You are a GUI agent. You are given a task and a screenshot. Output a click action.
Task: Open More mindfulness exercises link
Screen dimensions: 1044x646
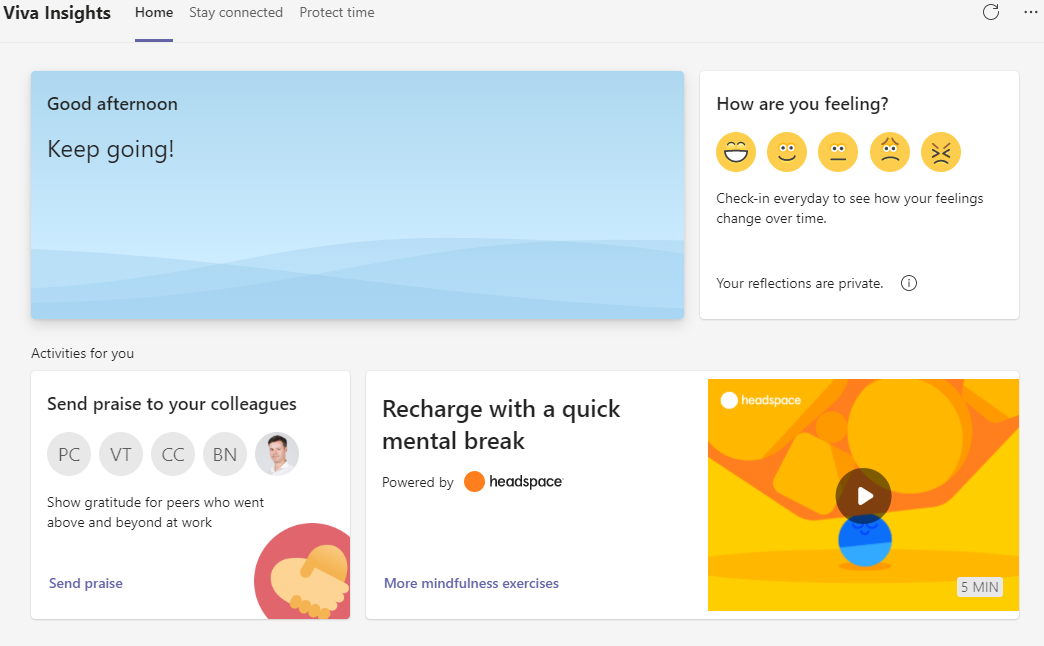coord(471,583)
